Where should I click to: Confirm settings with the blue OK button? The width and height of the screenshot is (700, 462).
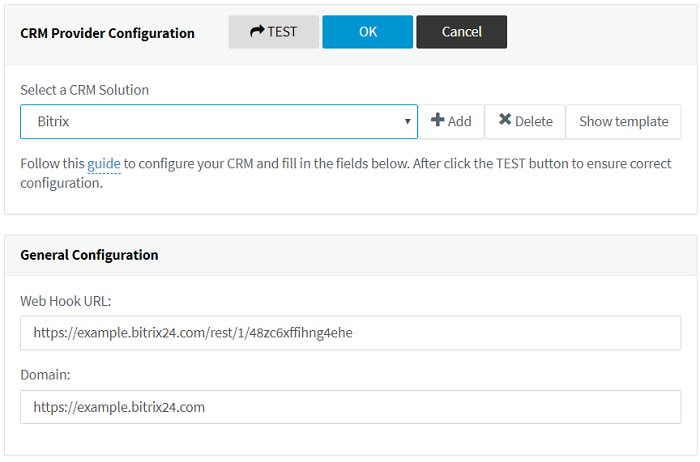(x=367, y=32)
